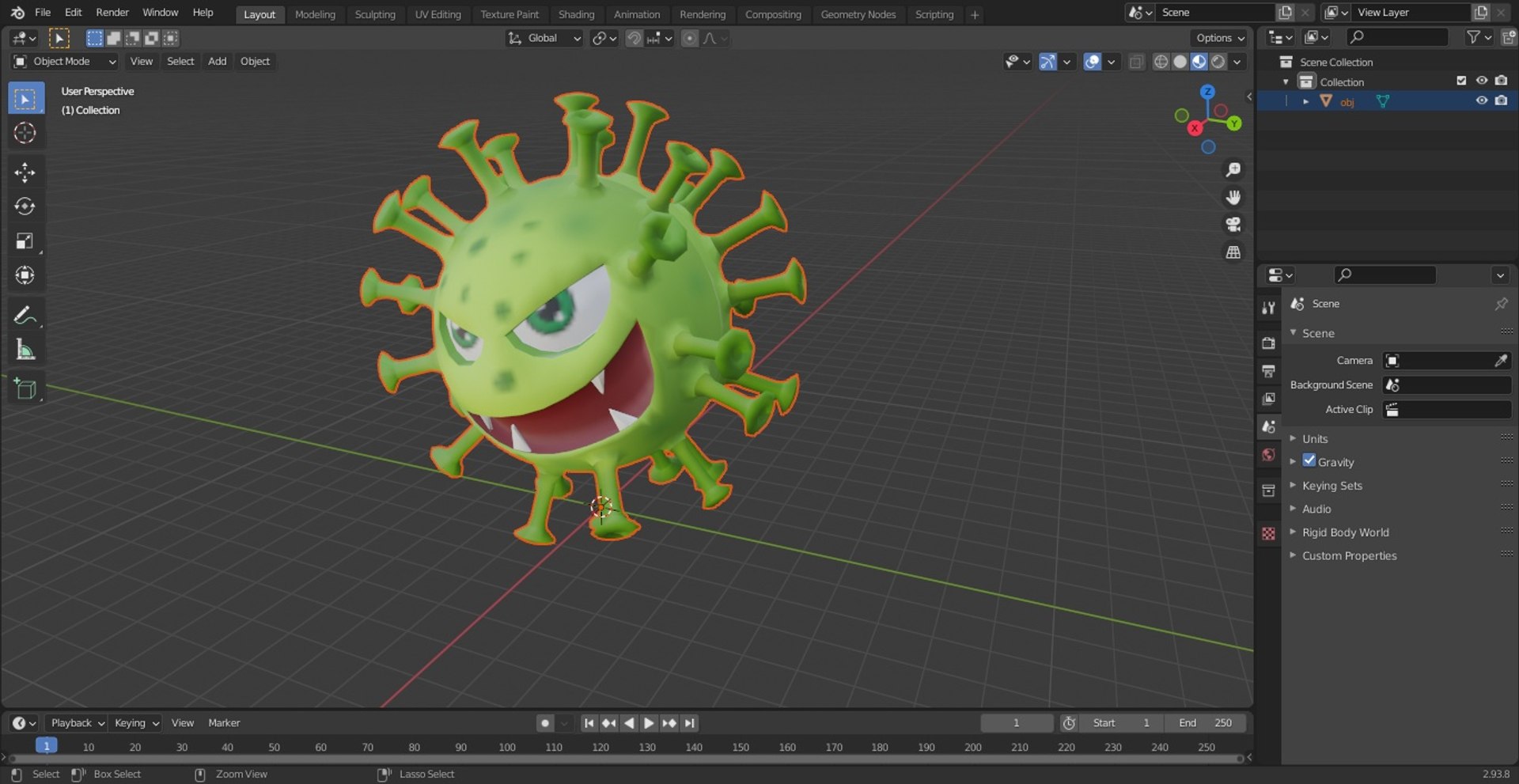Click the X axis on navigation gizmo
Image resolution: width=1519 pixels, height=784 pixels.
[x=1194, y=127]
